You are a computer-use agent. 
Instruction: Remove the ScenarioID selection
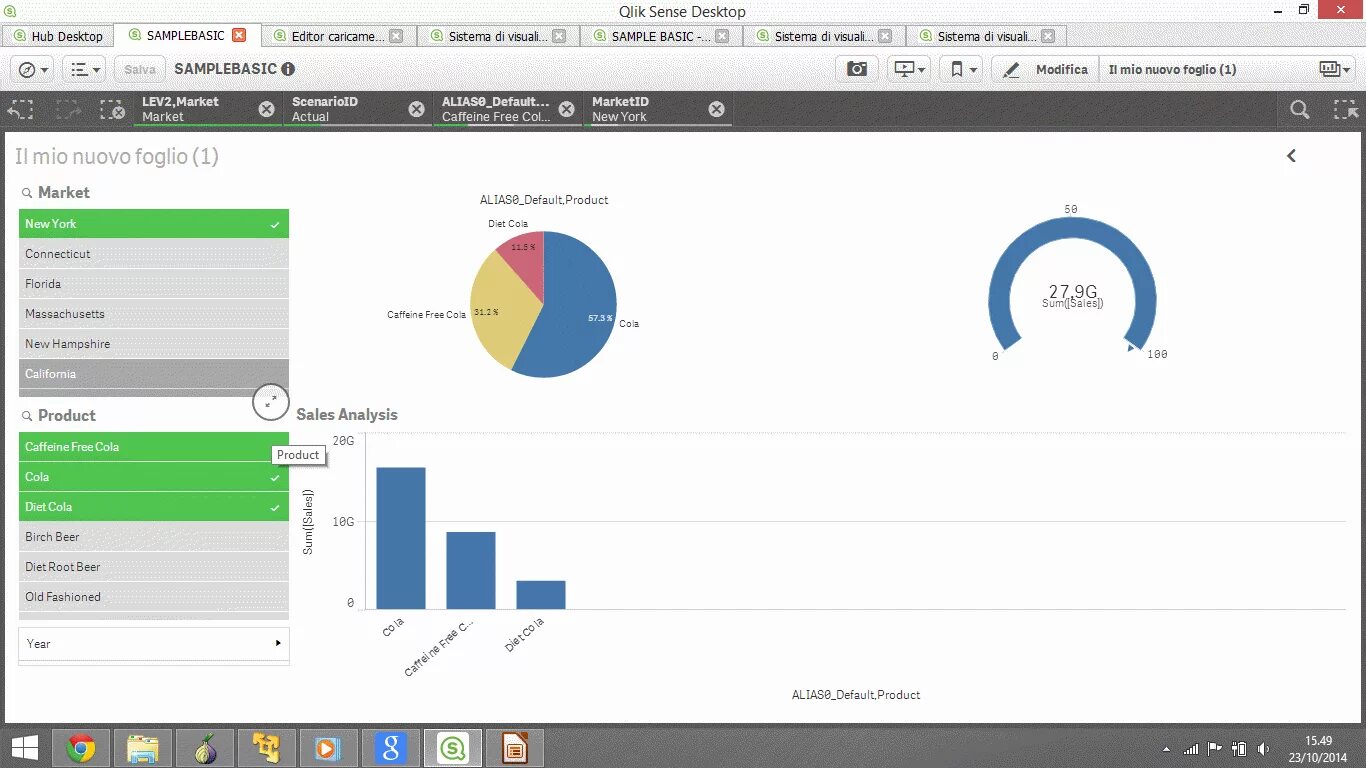tap(416, 109)
